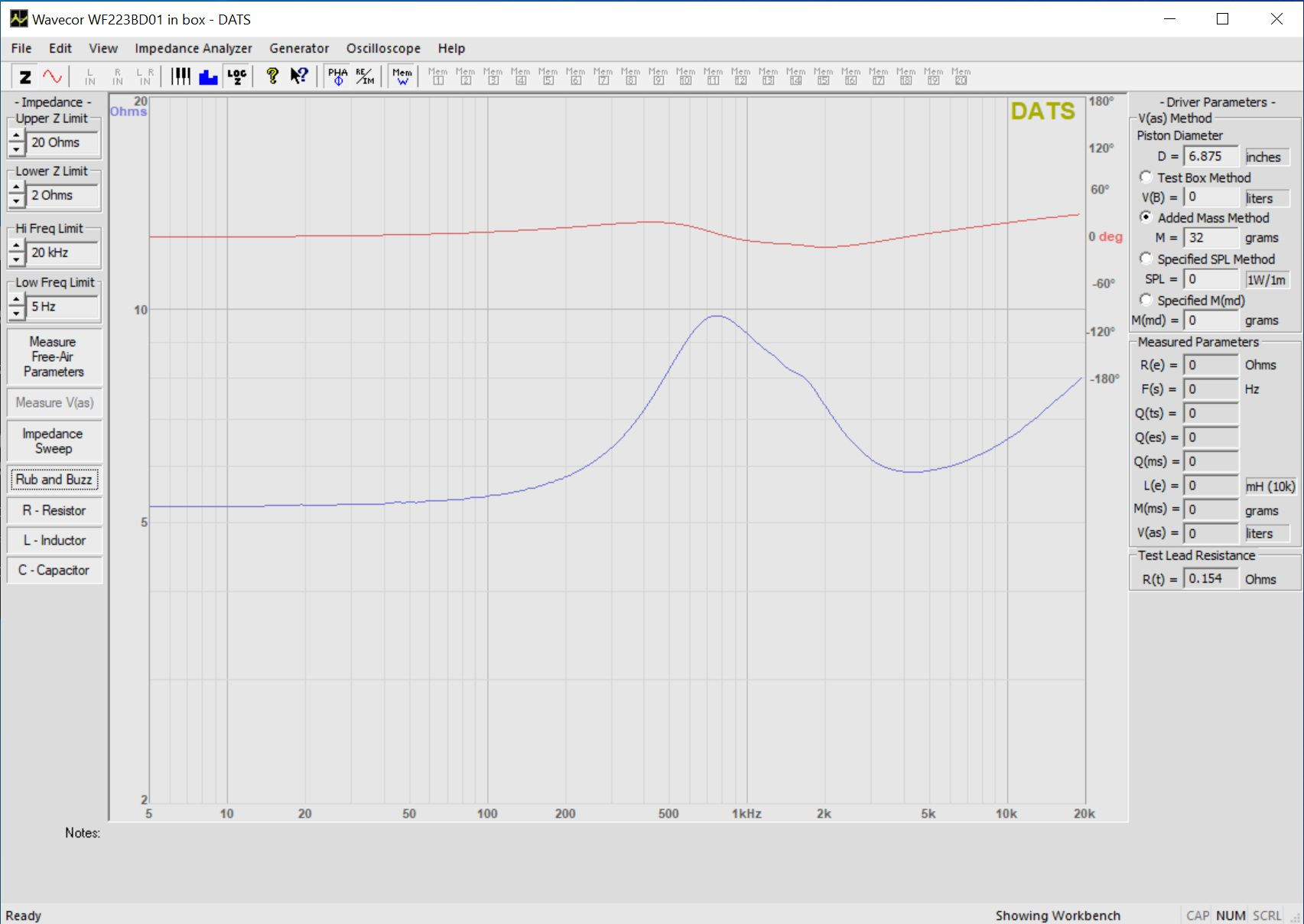1304x924 pixels.
Task: Select the Test Box Method radio button
Action: coord(1146,177)
